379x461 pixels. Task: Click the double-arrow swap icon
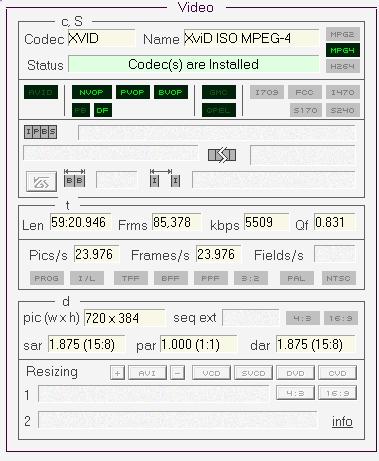tap(222, 155)
